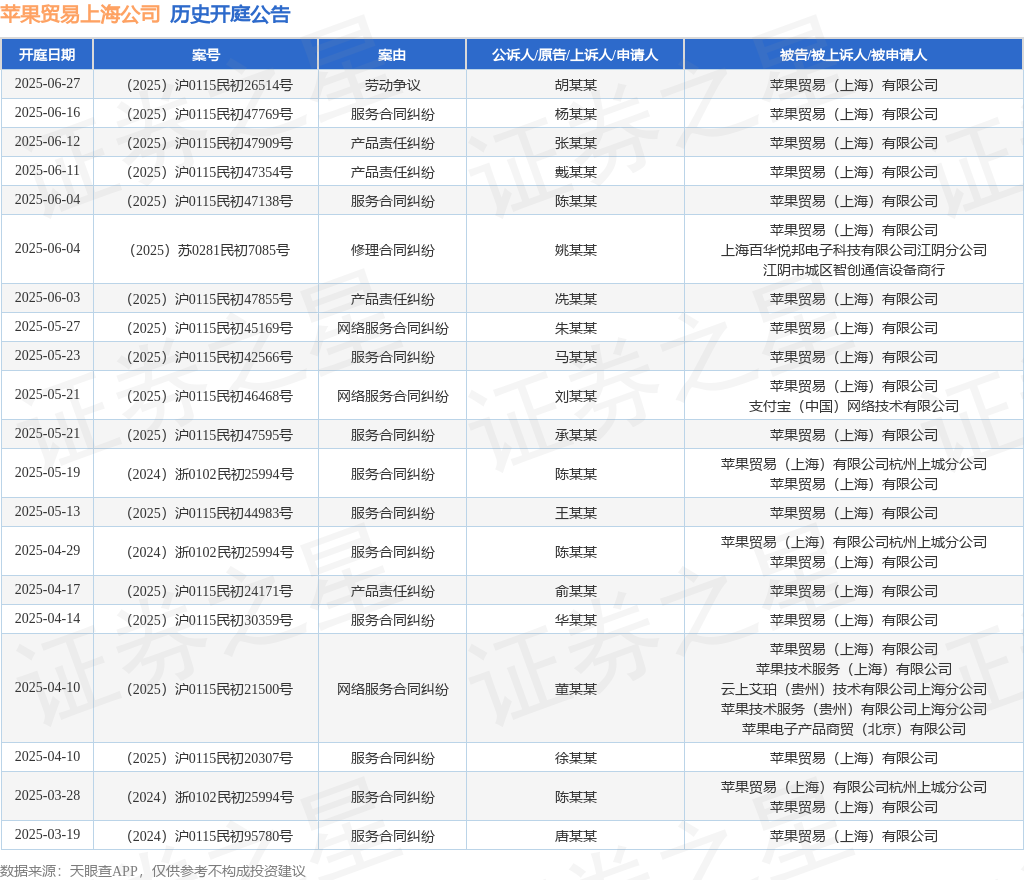This screenshot has width=1024, height=880.
Task: Click case number 沪0115民初47138号
Action: pyautogui.click(x=234, y=201)
